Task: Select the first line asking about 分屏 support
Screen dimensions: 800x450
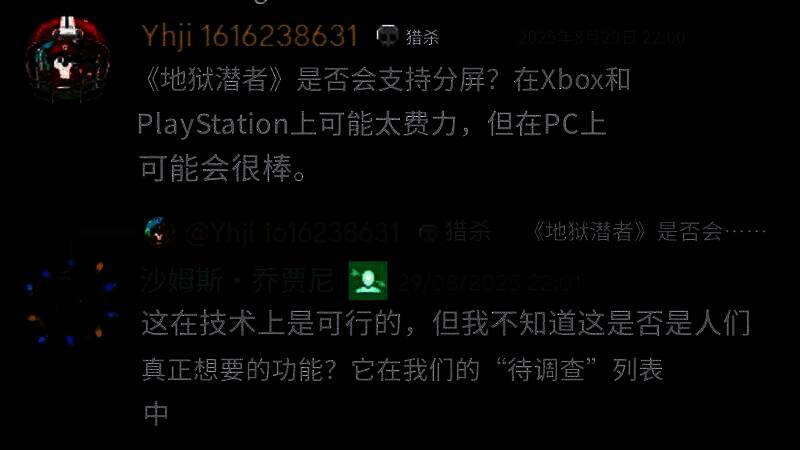Action: coord(386,80)
